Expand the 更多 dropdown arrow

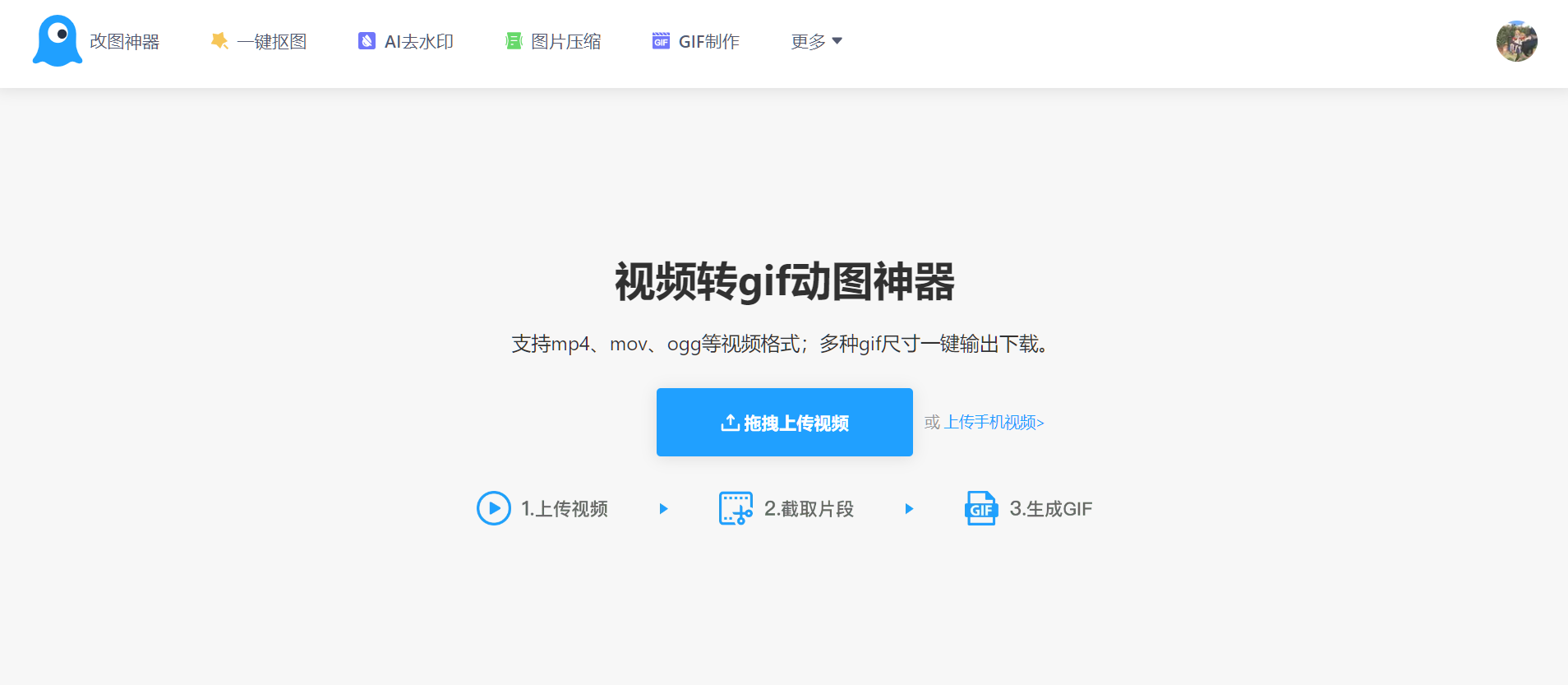click(x=837, y=41)
